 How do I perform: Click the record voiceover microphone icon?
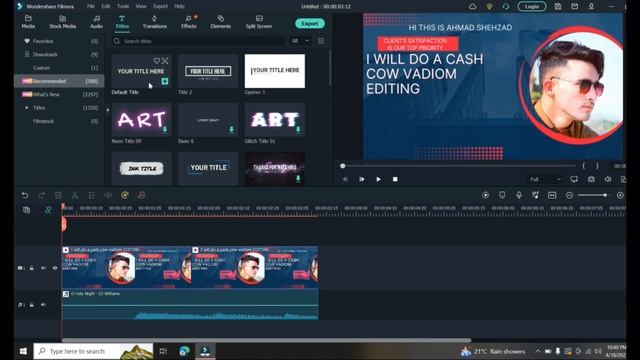coord(519,196)
